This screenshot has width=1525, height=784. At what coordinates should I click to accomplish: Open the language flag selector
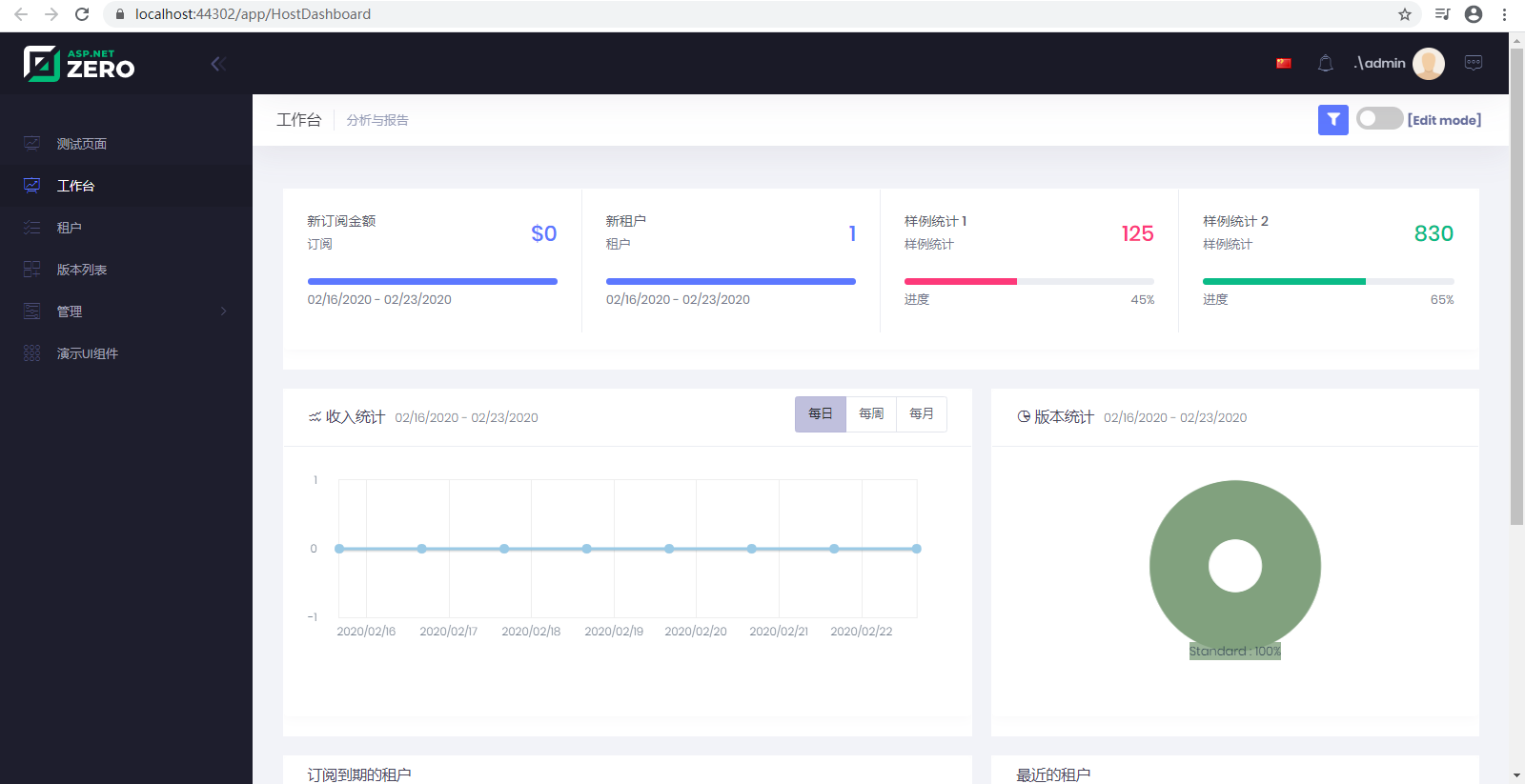(x=1284, y=63)
